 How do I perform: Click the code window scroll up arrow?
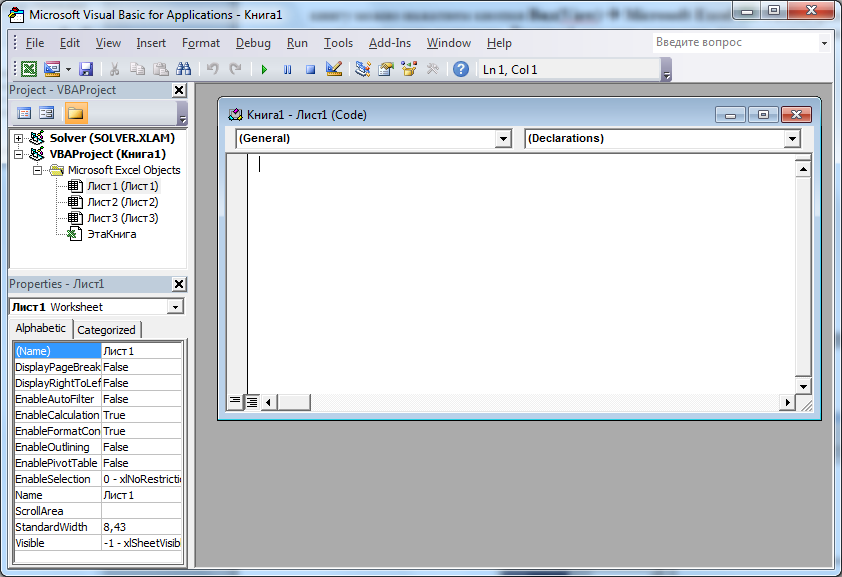pyautogui.click(x=803, y=169)
